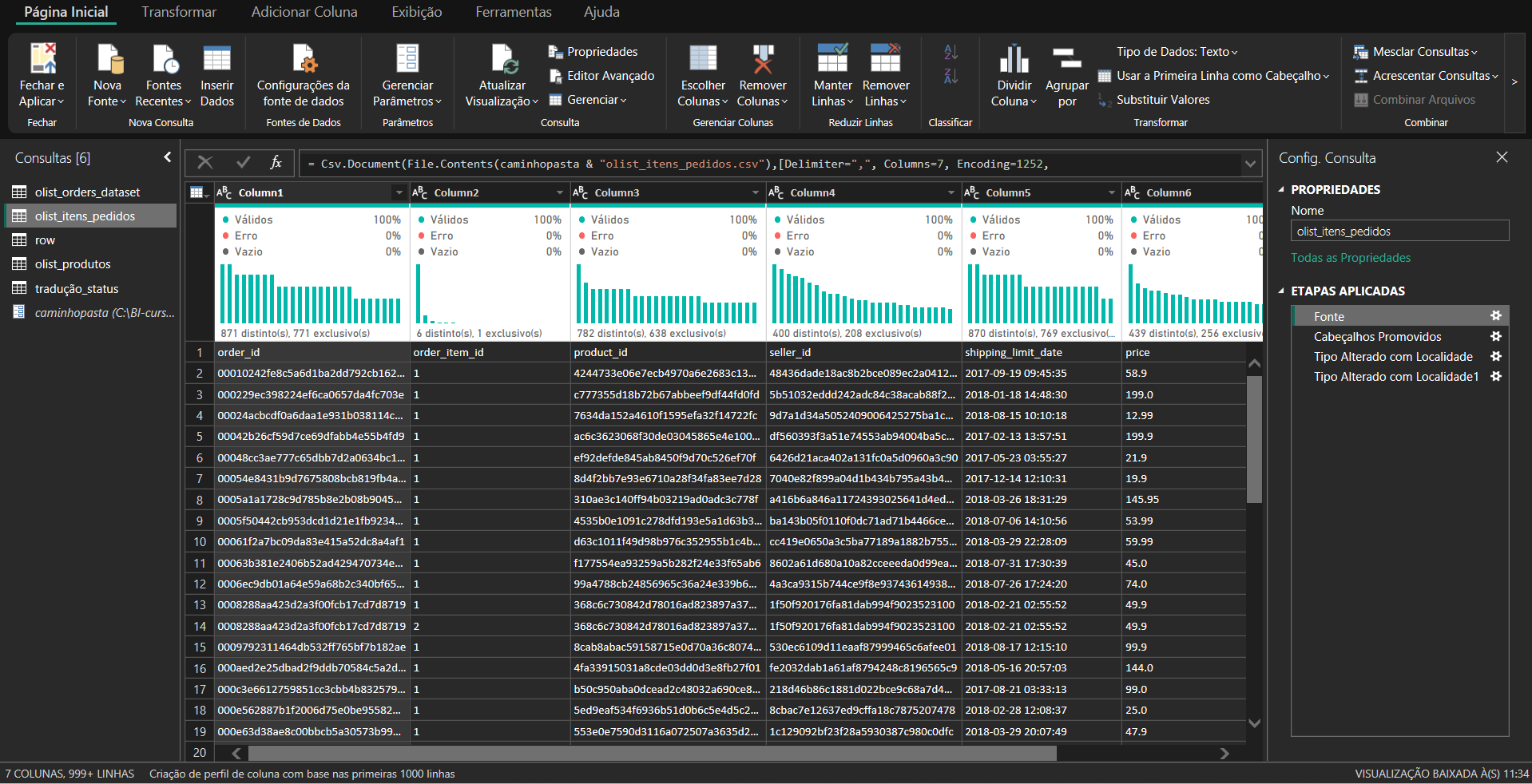Click Inserir Dados table icon
Viewport: 1532px width, 784px height.
pos(216,58)
